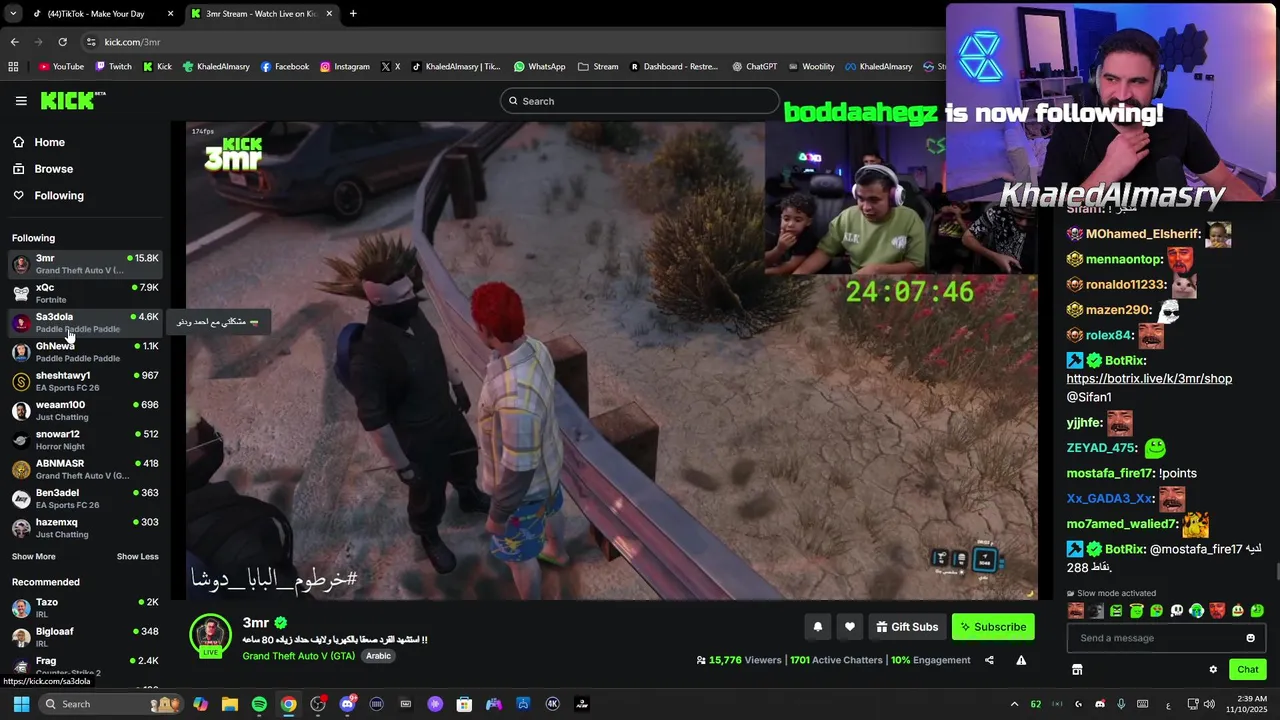Open Grand Theft Auto V category link
The height and width of the screenshot is (720, 1280).
click(x=298, y=656)
